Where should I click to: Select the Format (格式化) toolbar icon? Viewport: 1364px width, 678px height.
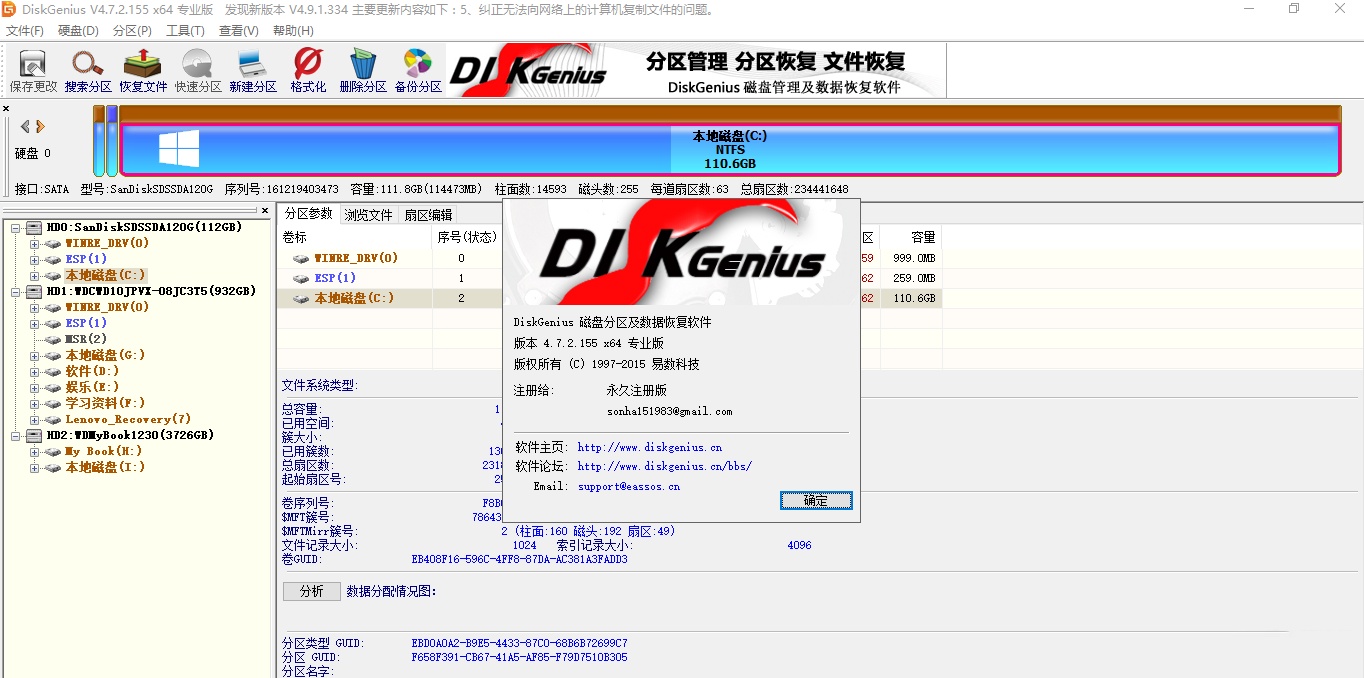point(308,70)
